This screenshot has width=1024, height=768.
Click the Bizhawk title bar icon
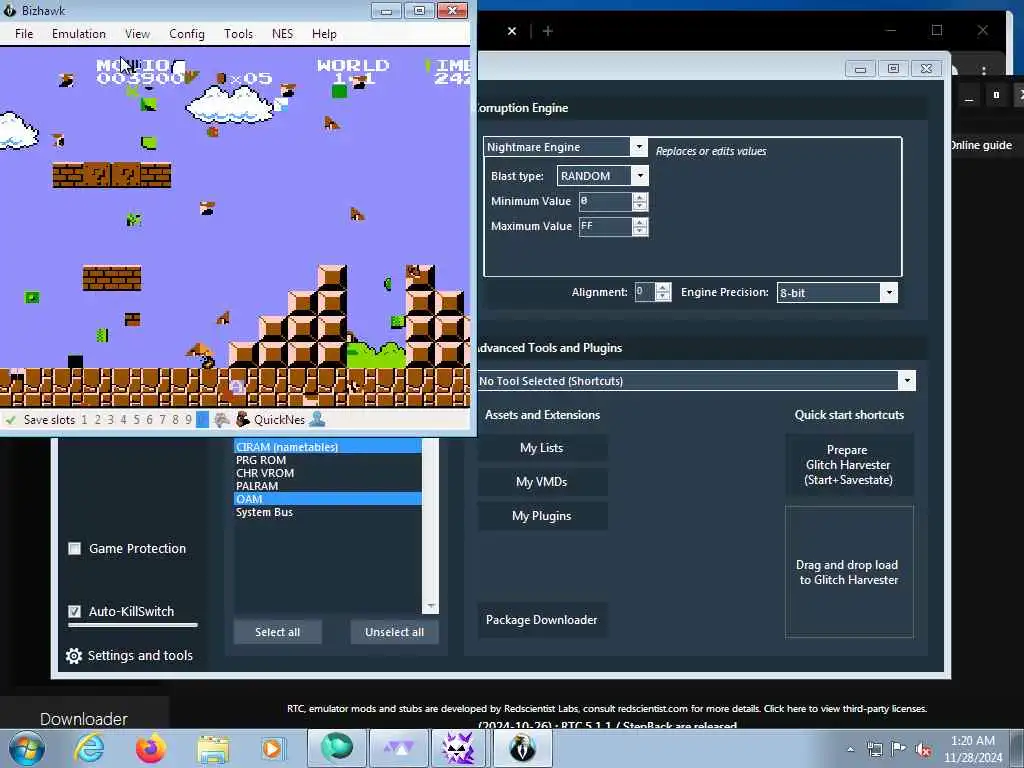point(9,10)
